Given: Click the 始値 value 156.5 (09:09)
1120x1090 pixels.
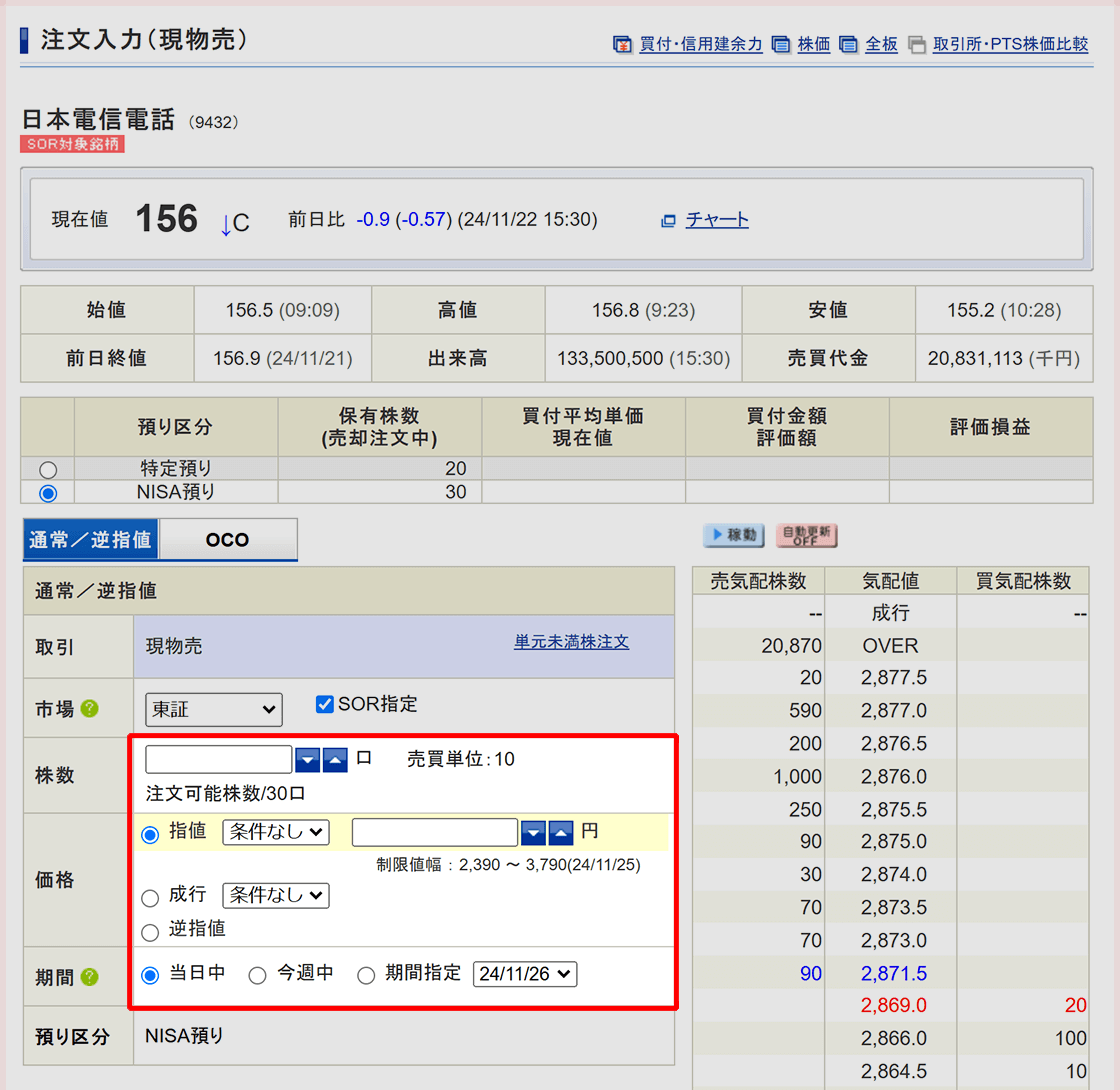Looking at the screenshot, I should pos(283,310).
